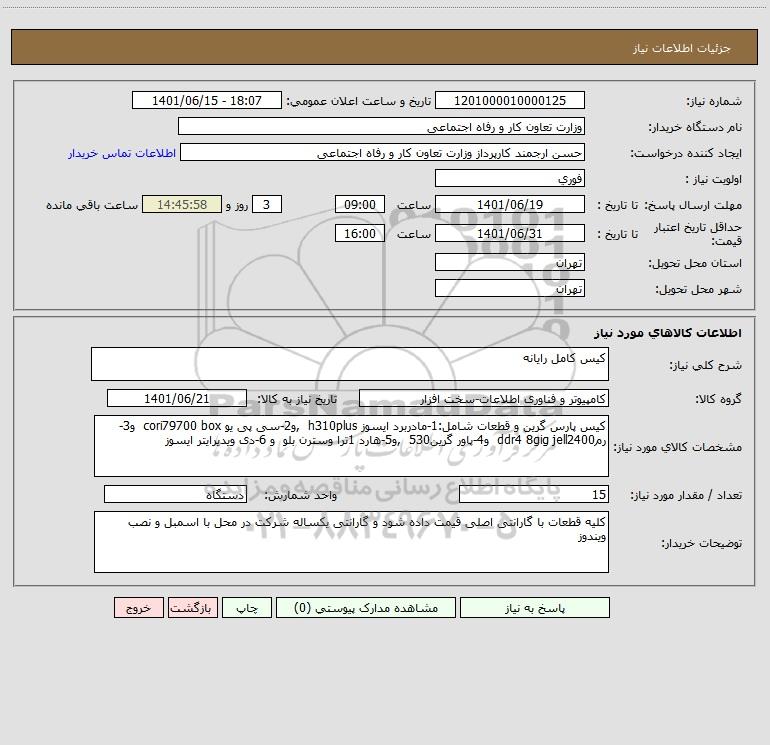The width and height of the screenshot is (770, 745).
Task: Click the پاسخ به نیاز button
Action: [x=535, y=608]
